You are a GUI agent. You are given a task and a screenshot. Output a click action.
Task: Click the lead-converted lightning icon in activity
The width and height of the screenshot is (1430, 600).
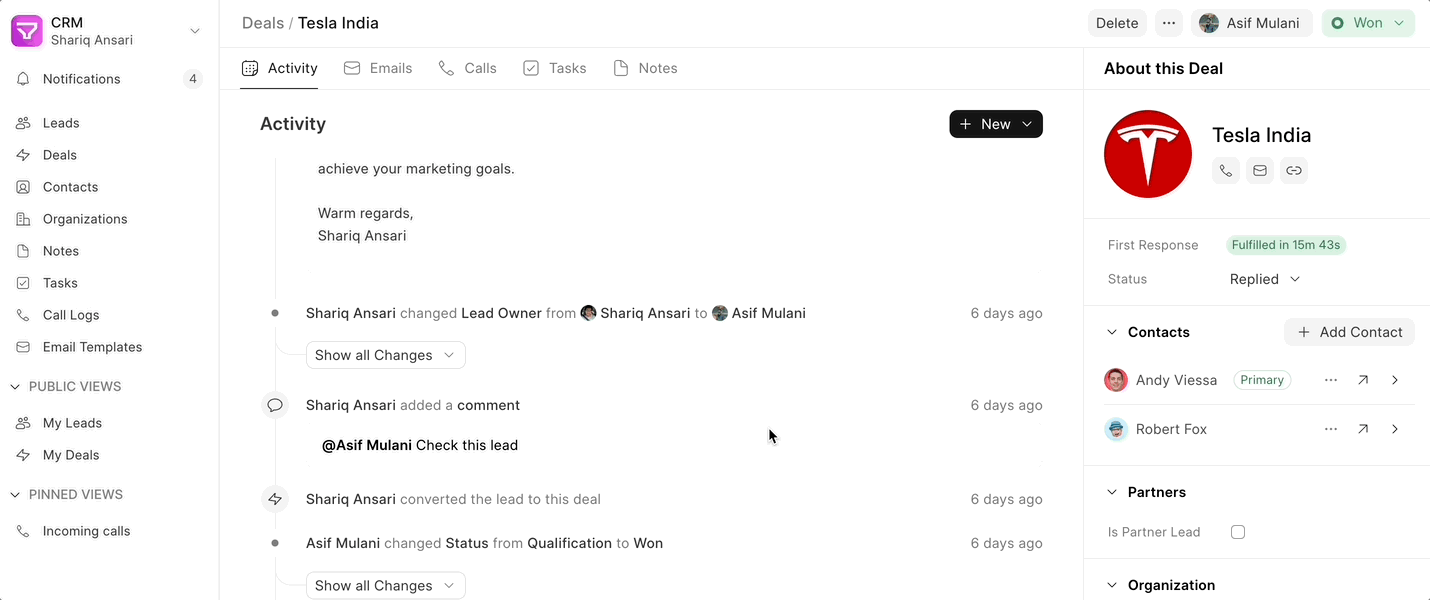tap(275, 499)
